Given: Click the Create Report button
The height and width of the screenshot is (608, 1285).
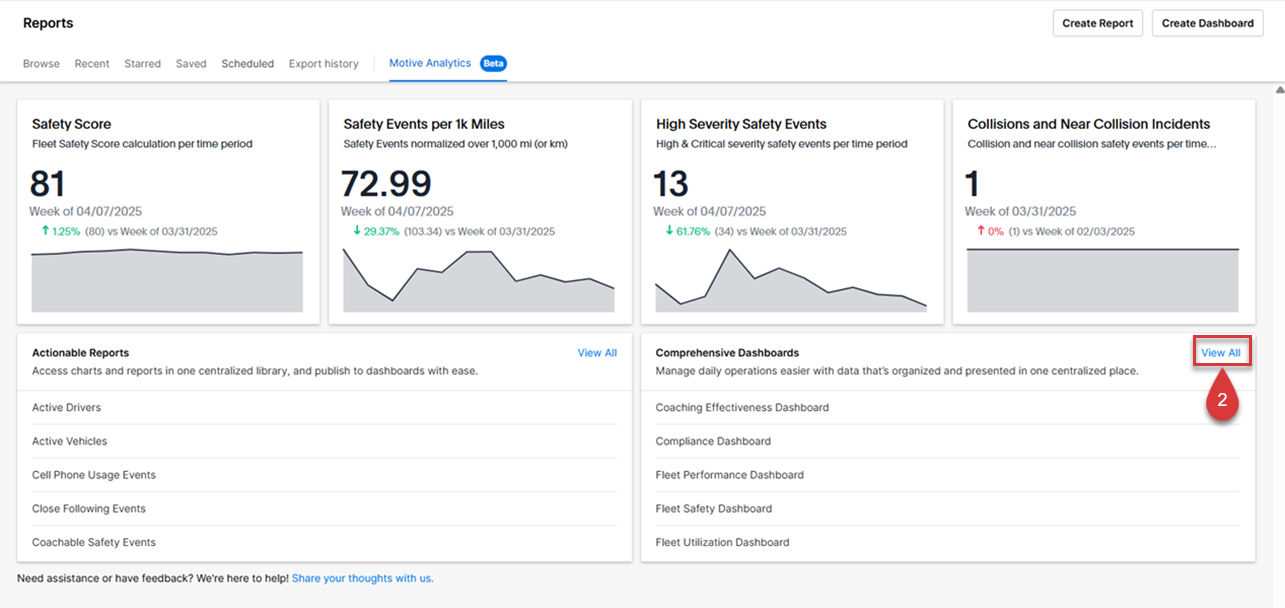Looking at the screenshot, I should [1098, 23].
